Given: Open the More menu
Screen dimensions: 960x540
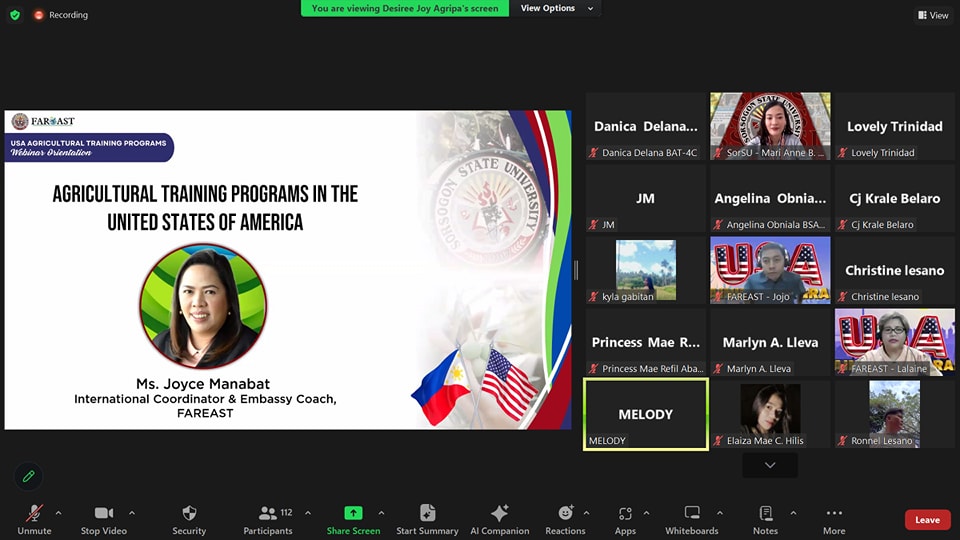Looking at the screenshot, I should pos(834,514).
